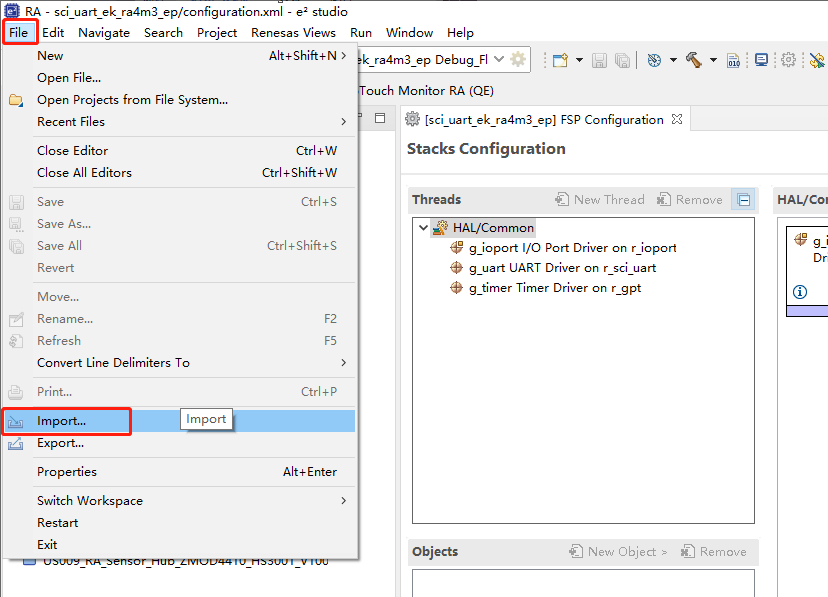Open the Search menu
Screen dimensions: 828x597
pos(163,33)
